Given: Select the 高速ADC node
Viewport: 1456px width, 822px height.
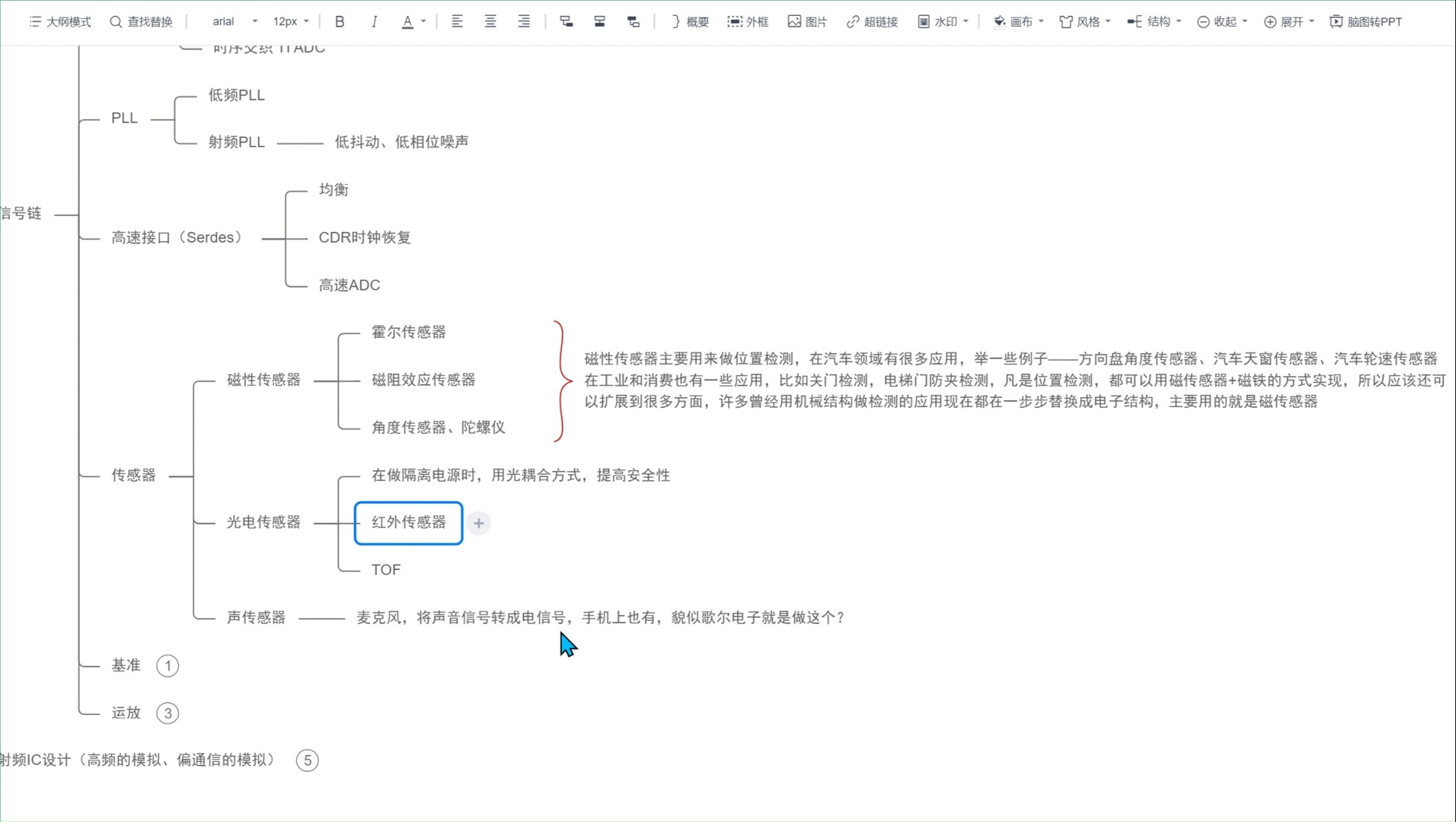Looking at the screenshot, I should click(350, 285).
